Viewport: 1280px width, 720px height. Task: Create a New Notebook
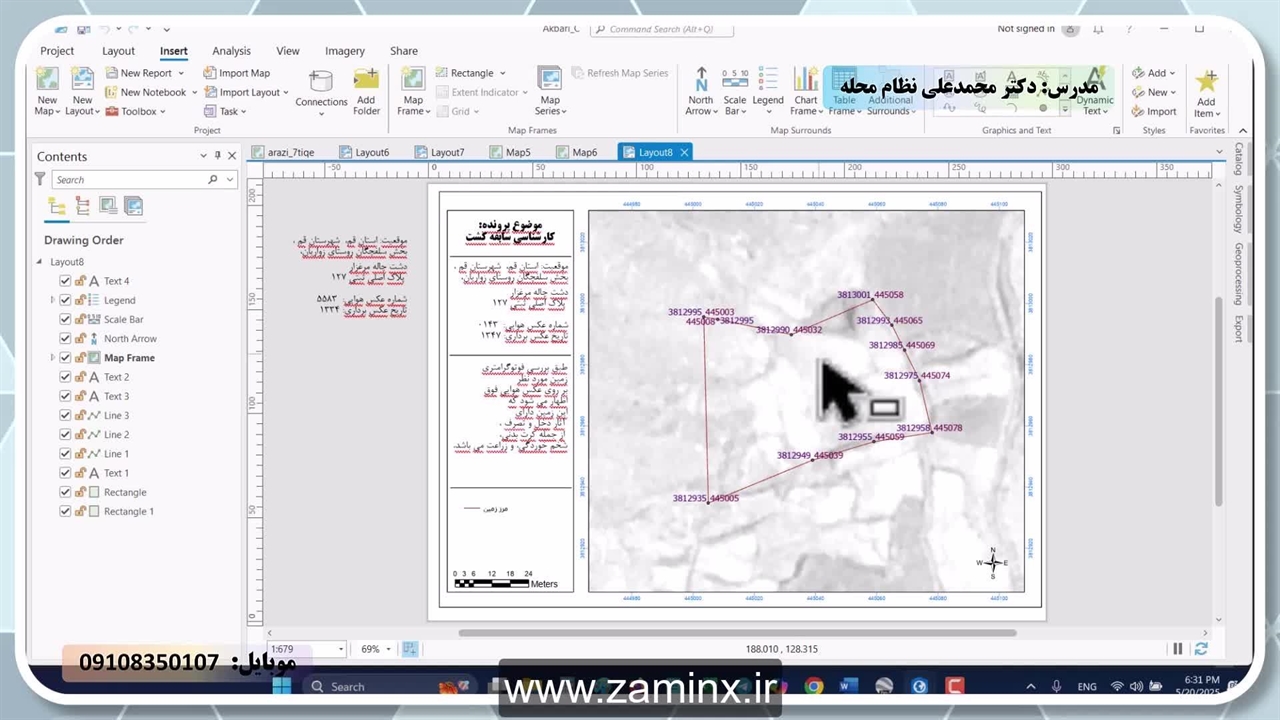[x=152, y=92]
